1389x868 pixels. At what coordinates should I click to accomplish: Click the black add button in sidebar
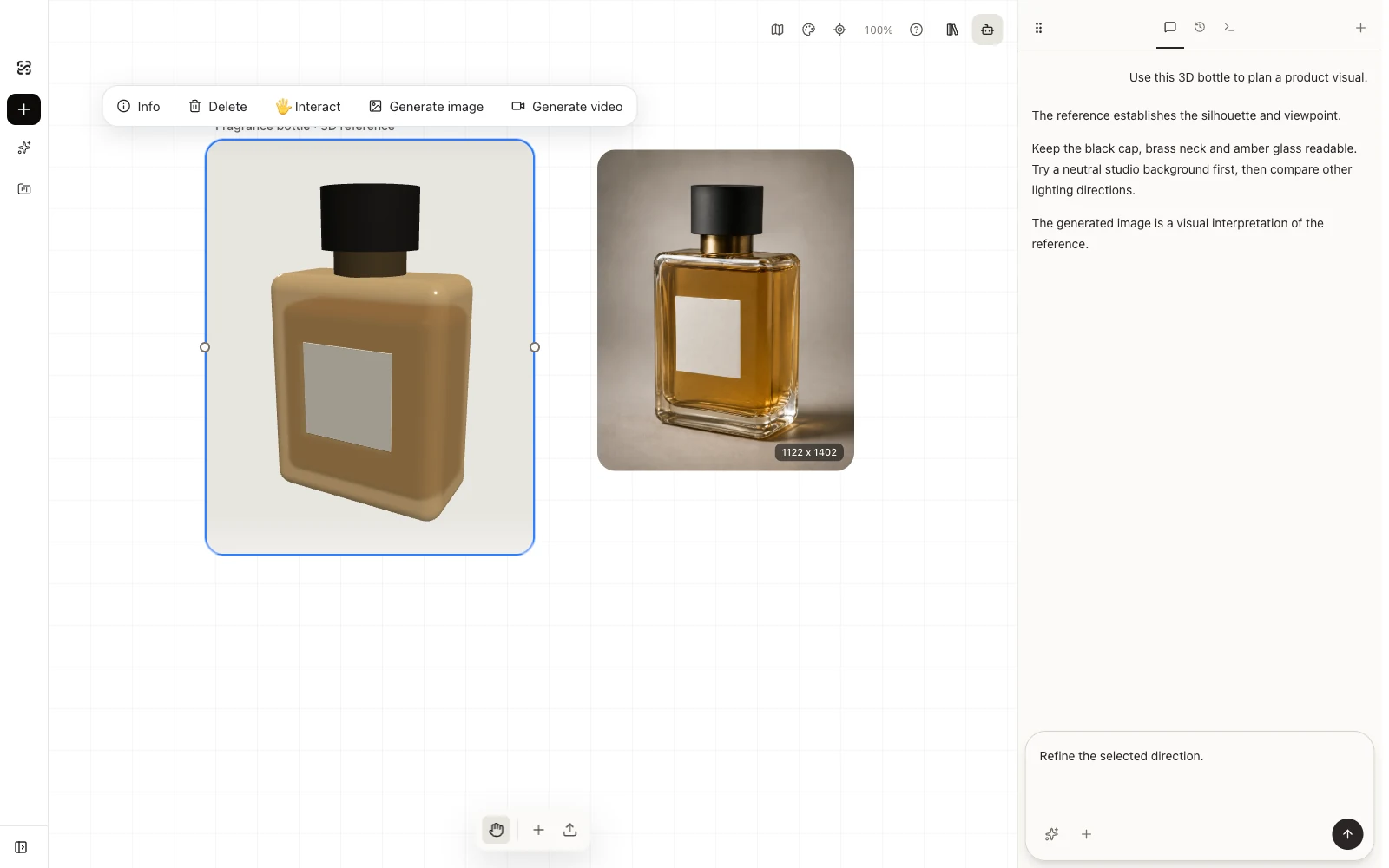24,109
